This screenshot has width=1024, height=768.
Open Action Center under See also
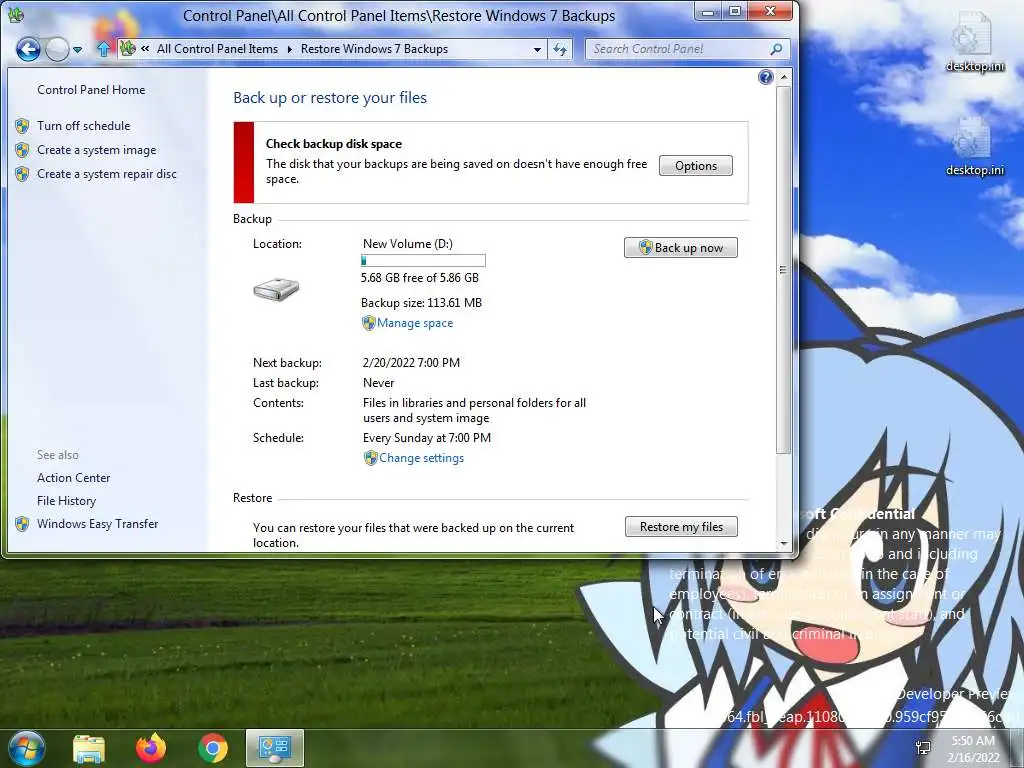(x=74, y=478)
